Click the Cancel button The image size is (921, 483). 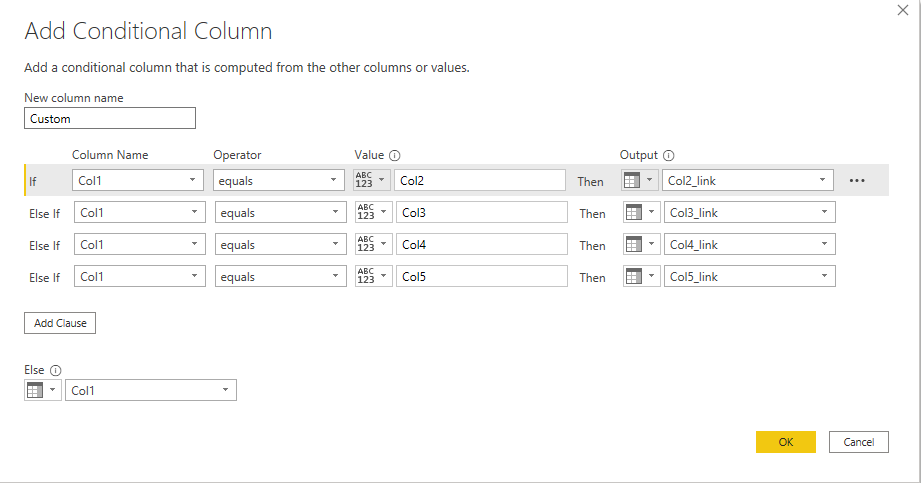click(859, 442)
